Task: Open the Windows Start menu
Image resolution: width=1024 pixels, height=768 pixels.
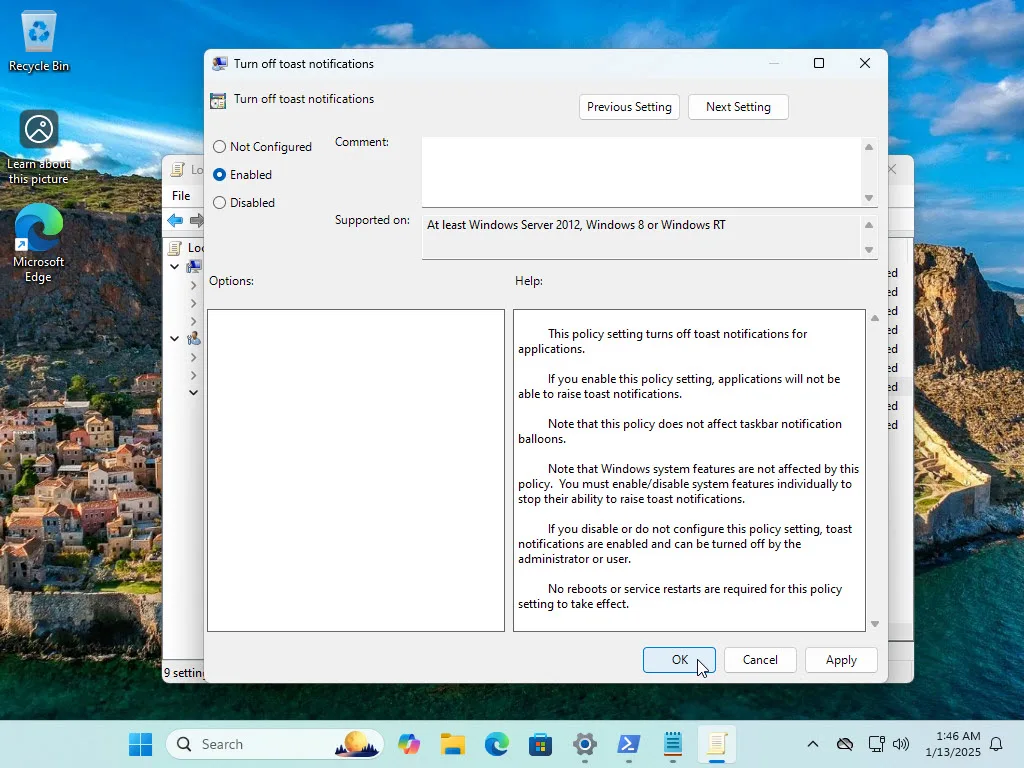Action: click(141, 744)
